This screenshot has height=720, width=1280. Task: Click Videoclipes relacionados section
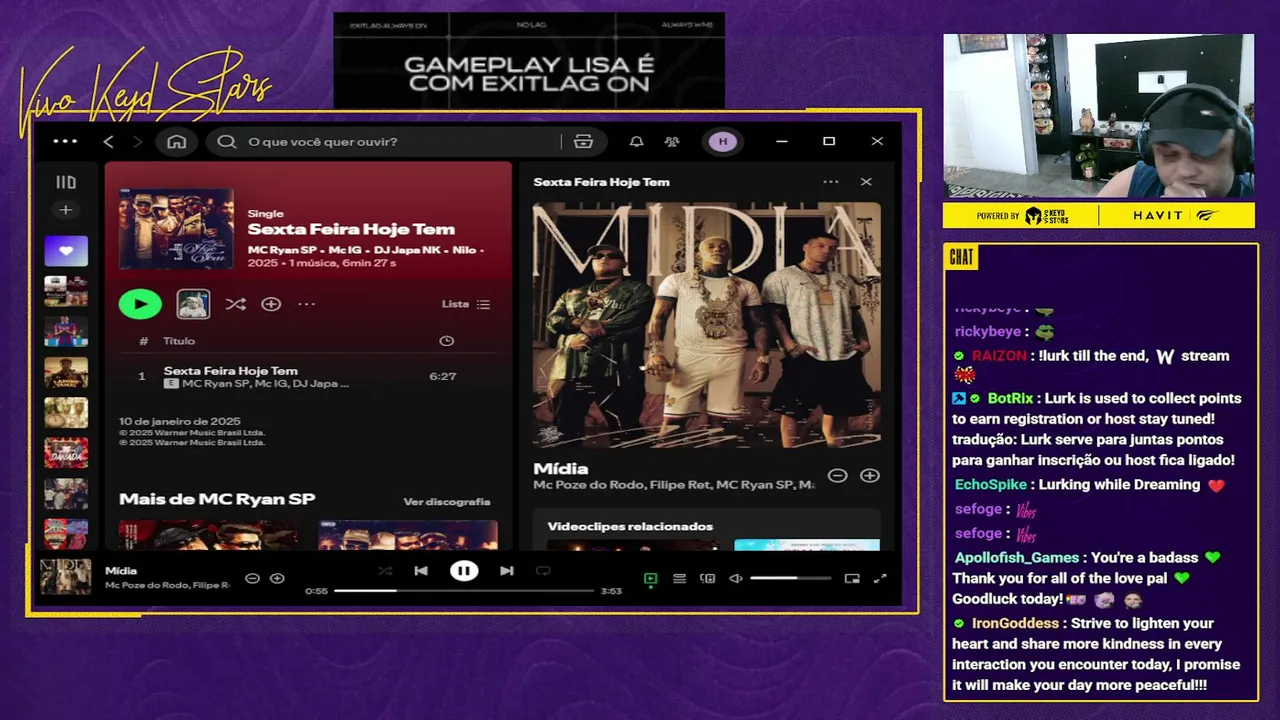(630, 526)
